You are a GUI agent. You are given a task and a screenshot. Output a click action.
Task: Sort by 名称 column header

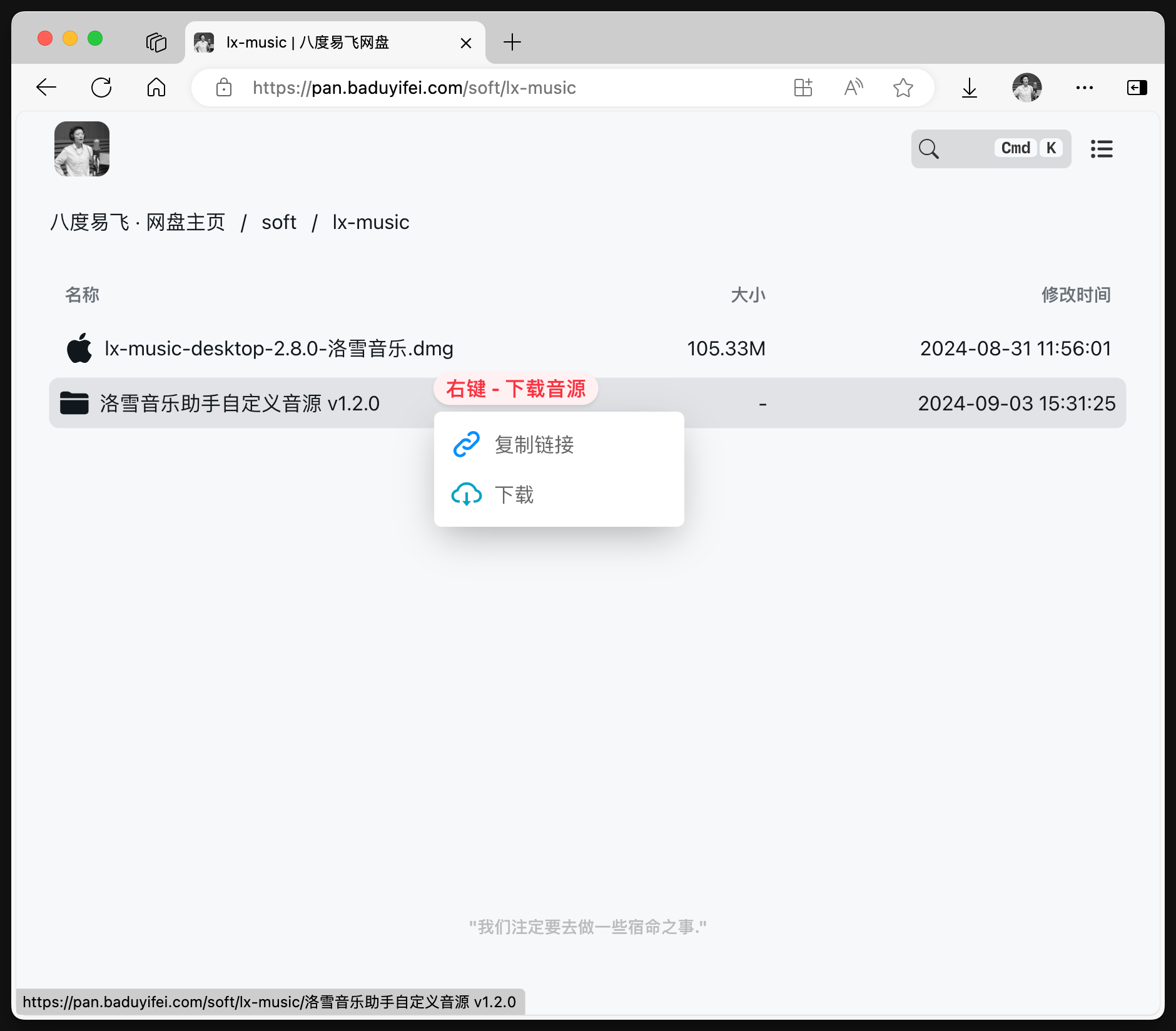point(82,295)
